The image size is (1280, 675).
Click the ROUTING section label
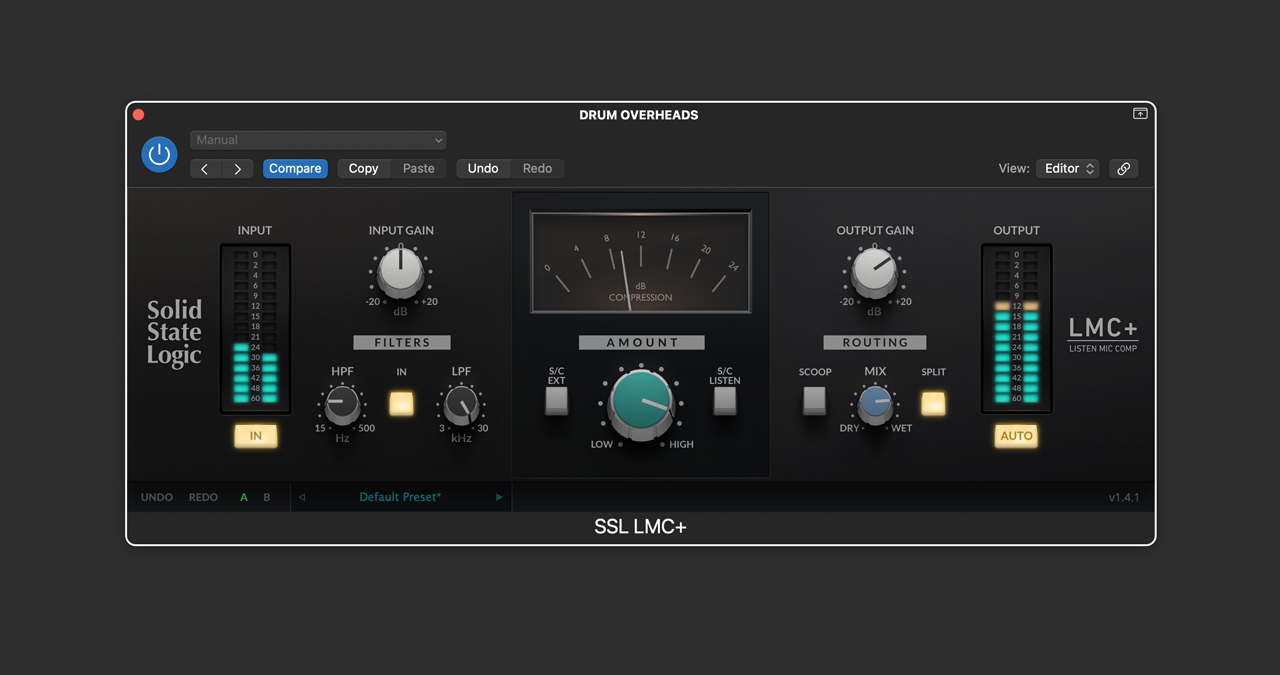pos(875,342)
